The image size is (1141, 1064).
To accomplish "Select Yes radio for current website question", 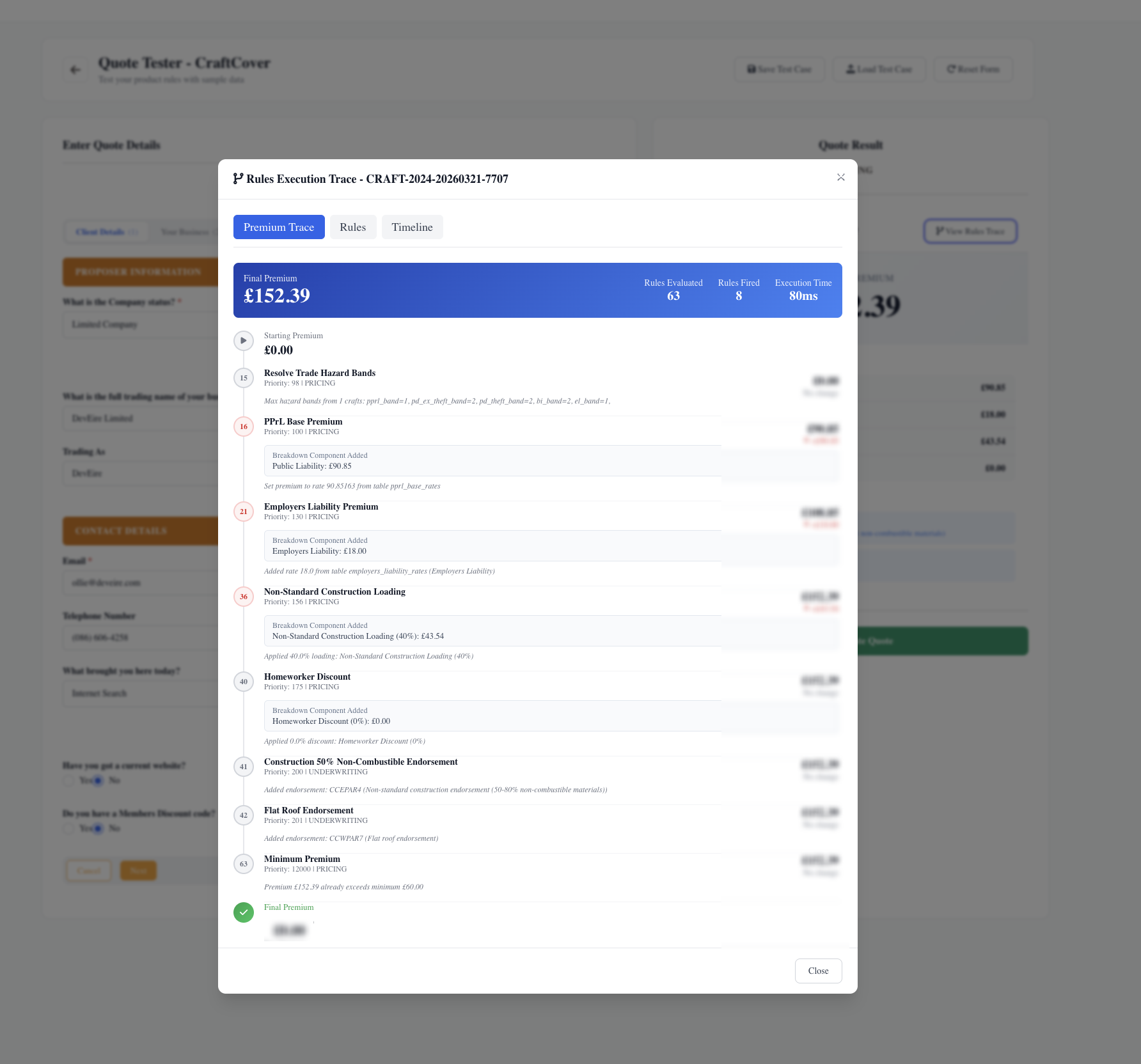I will click(68, 780).
